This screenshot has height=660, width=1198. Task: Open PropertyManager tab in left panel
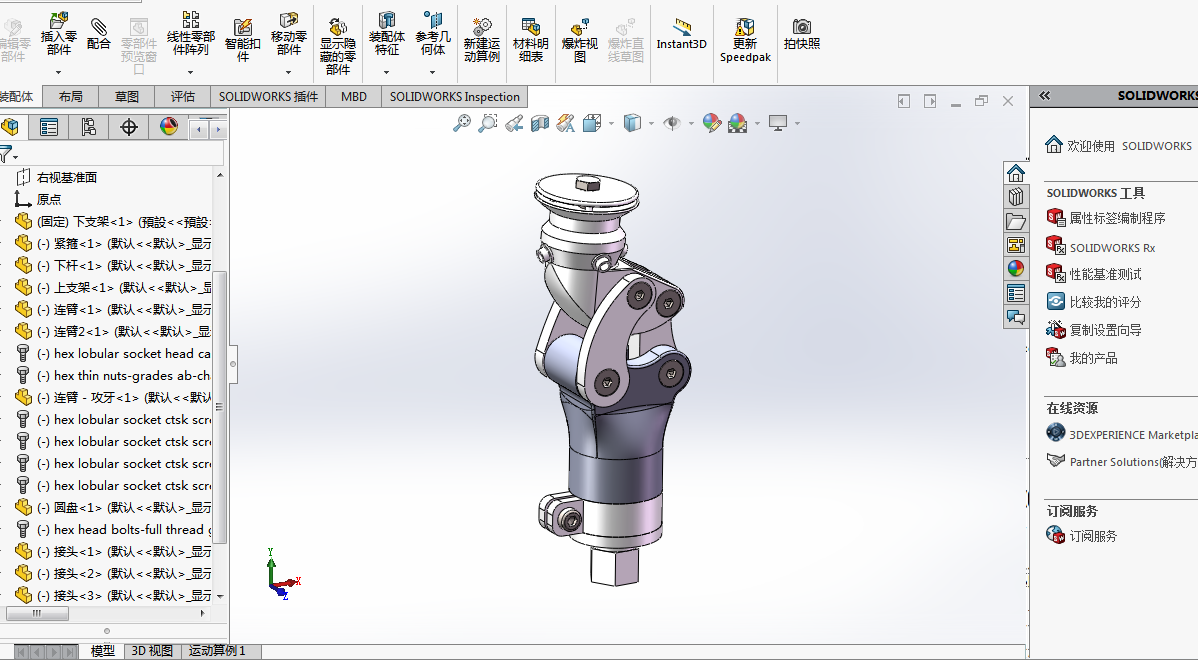49,127
